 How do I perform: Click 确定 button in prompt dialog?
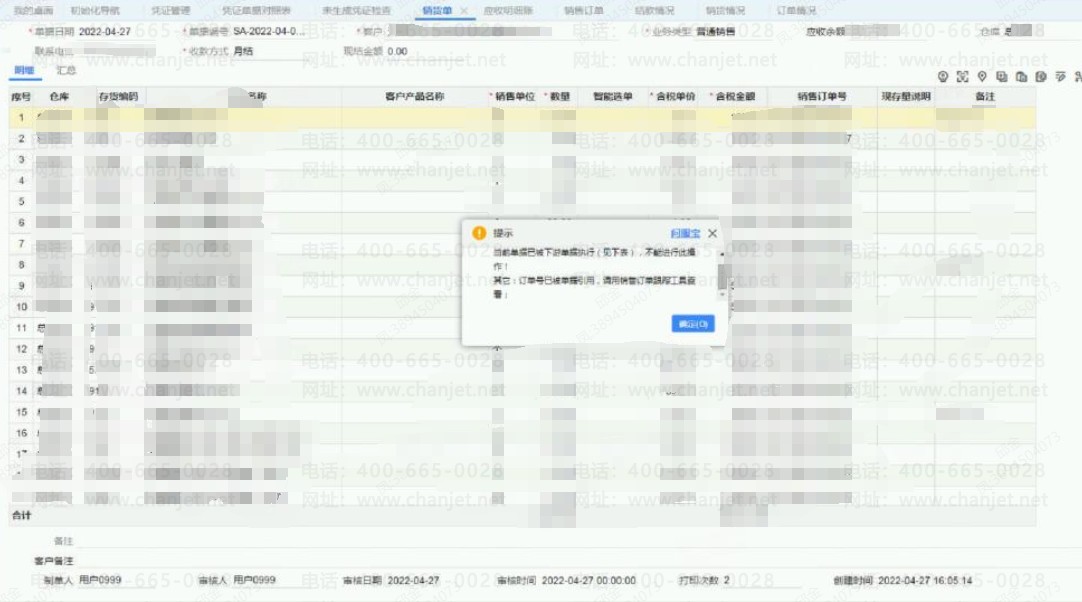(693, 324)
